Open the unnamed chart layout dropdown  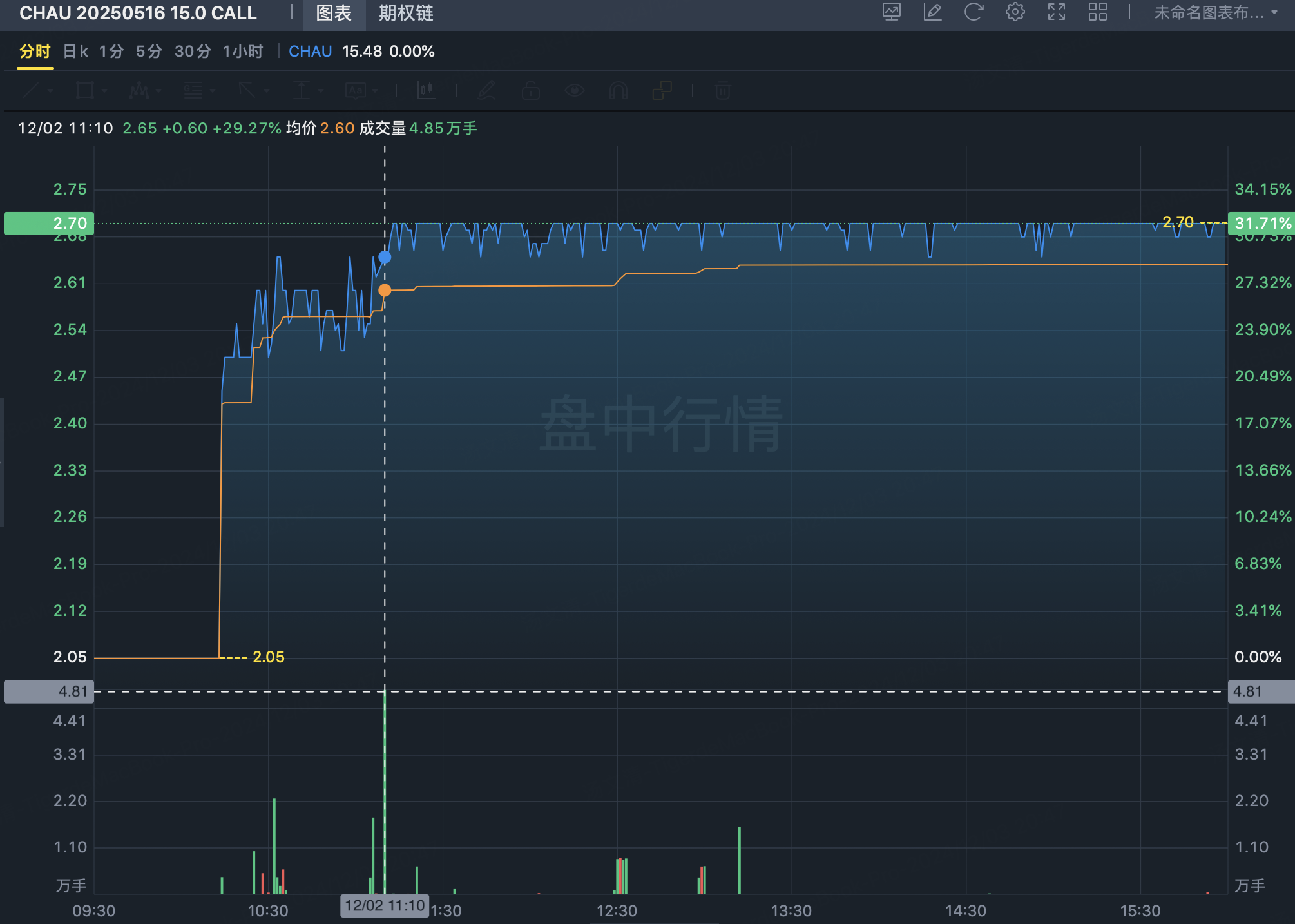pos(1216,13)
